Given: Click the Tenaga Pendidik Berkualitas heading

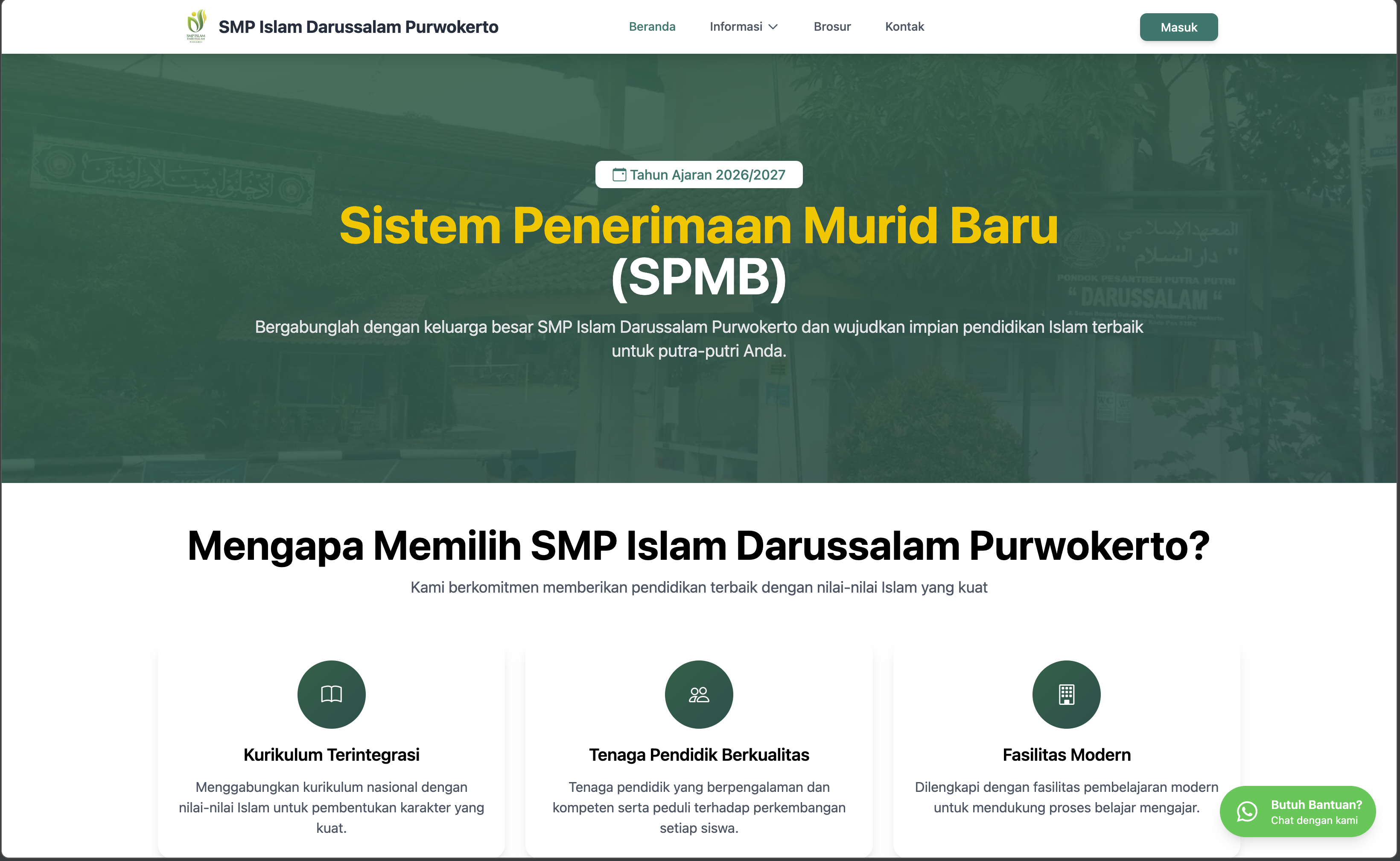Looking at the screenshot, I should tap(700, 754).
